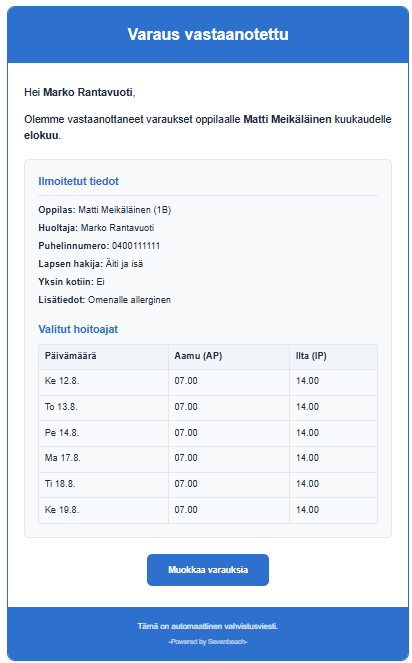Click the Lisätiedot Omenalle allerginen line
The width and height of the screenshot is (412, 663).
click(104, 300)
